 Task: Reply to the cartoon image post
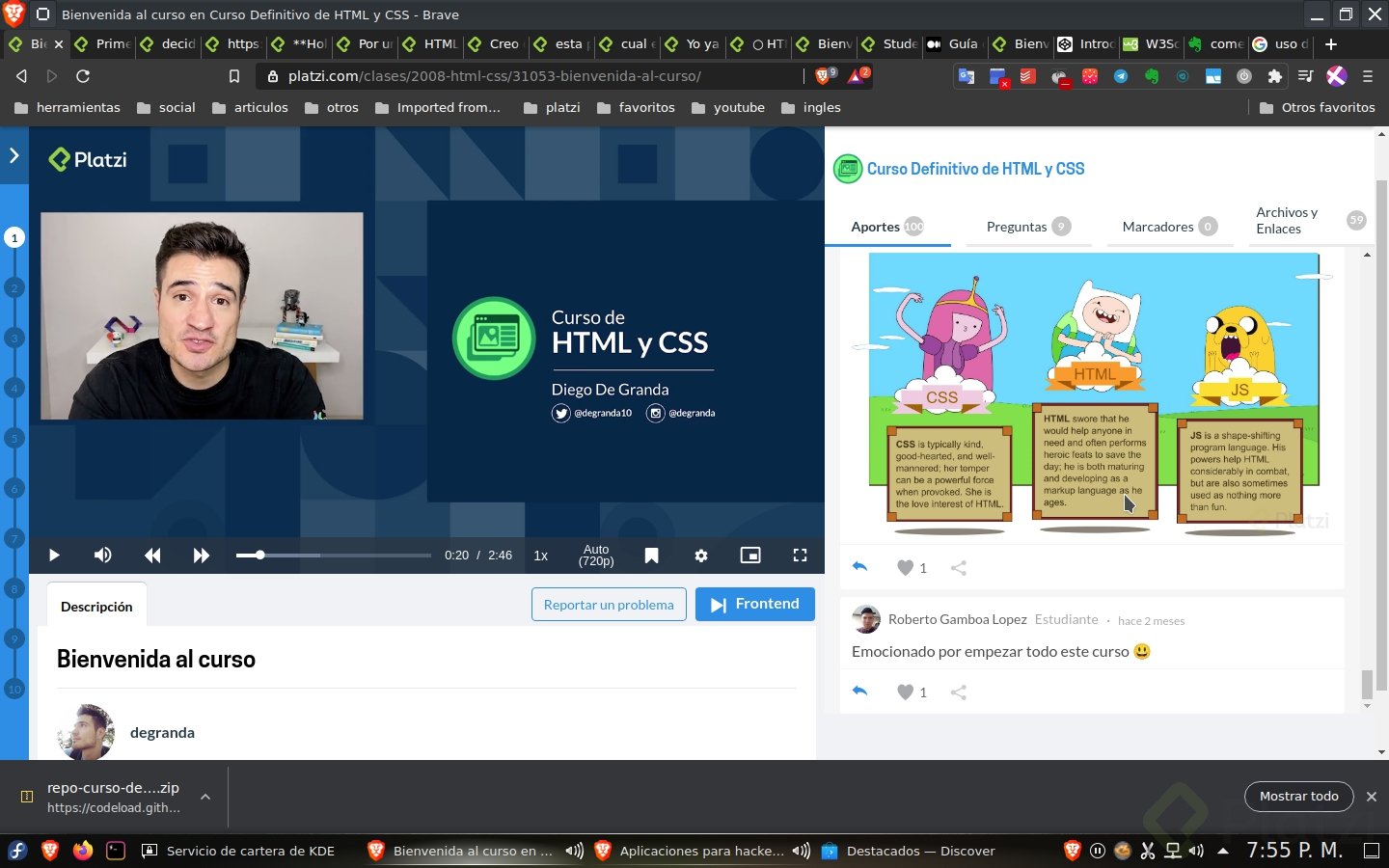coord(860,567)
